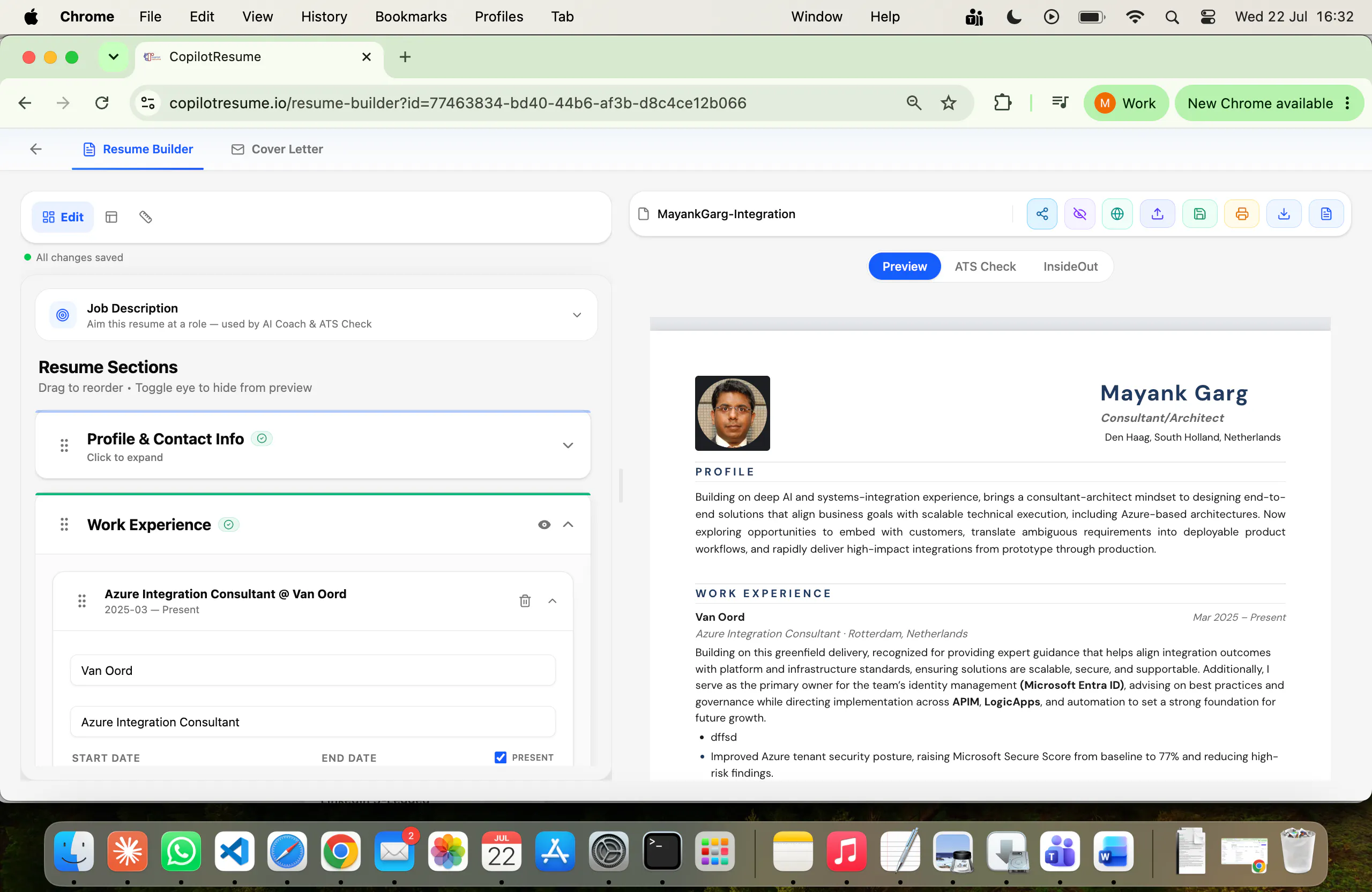Toggle Work Experience visibility eye

click(x=543, y=525)
